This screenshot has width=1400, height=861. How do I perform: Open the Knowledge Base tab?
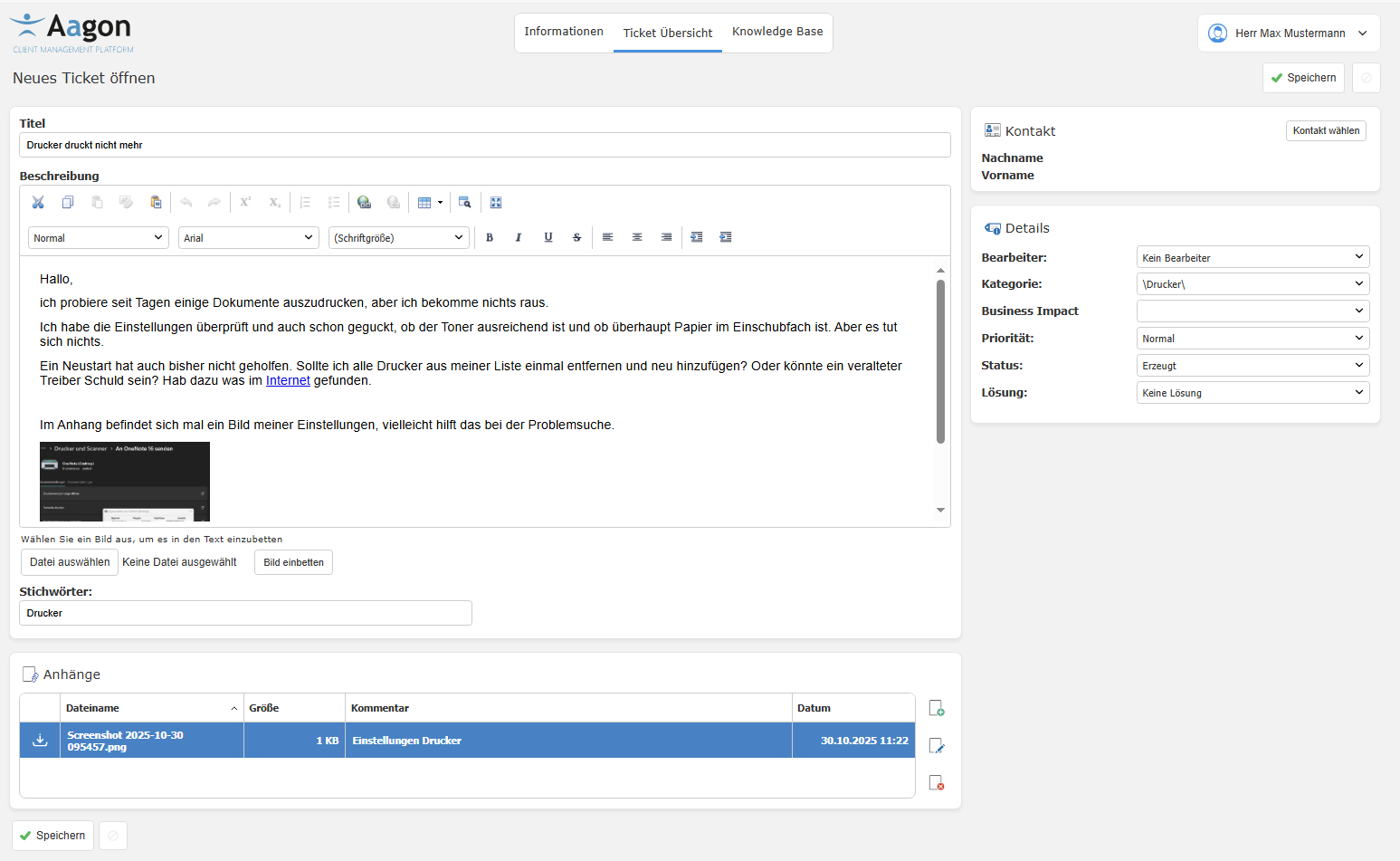(x=776, y=32)
